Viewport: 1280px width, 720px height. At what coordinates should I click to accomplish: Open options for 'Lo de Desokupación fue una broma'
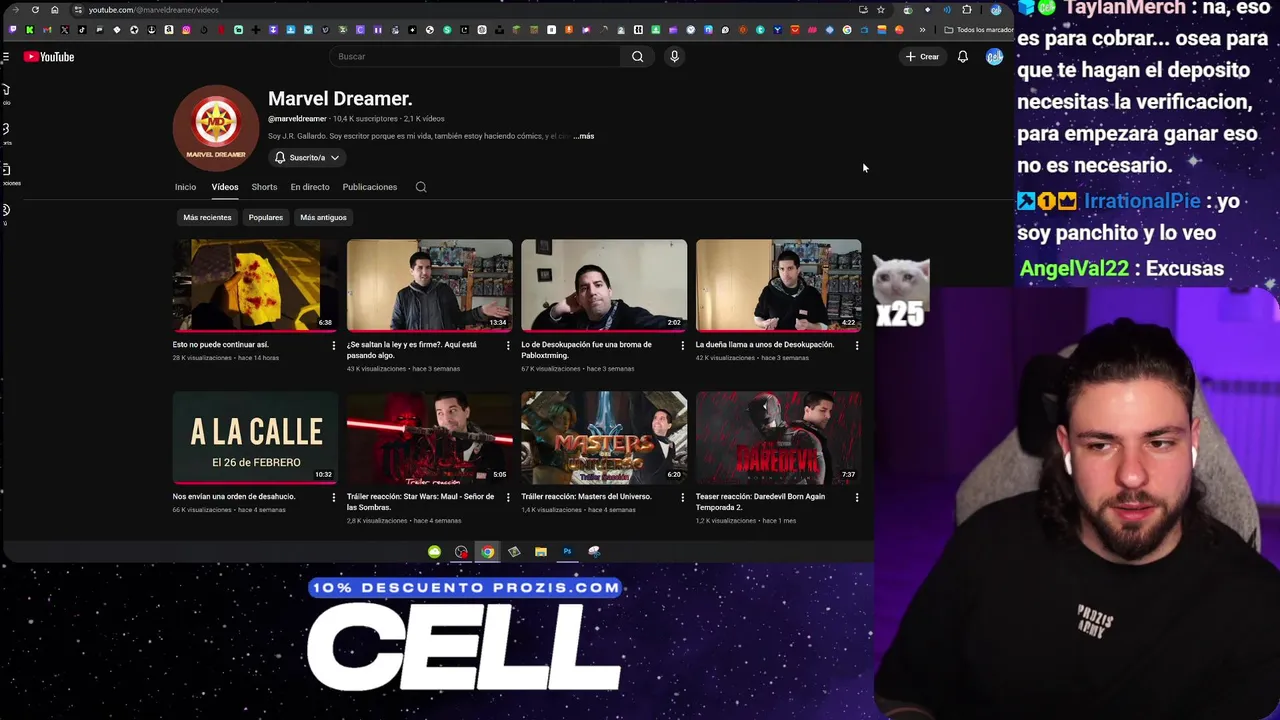[682, 346]
